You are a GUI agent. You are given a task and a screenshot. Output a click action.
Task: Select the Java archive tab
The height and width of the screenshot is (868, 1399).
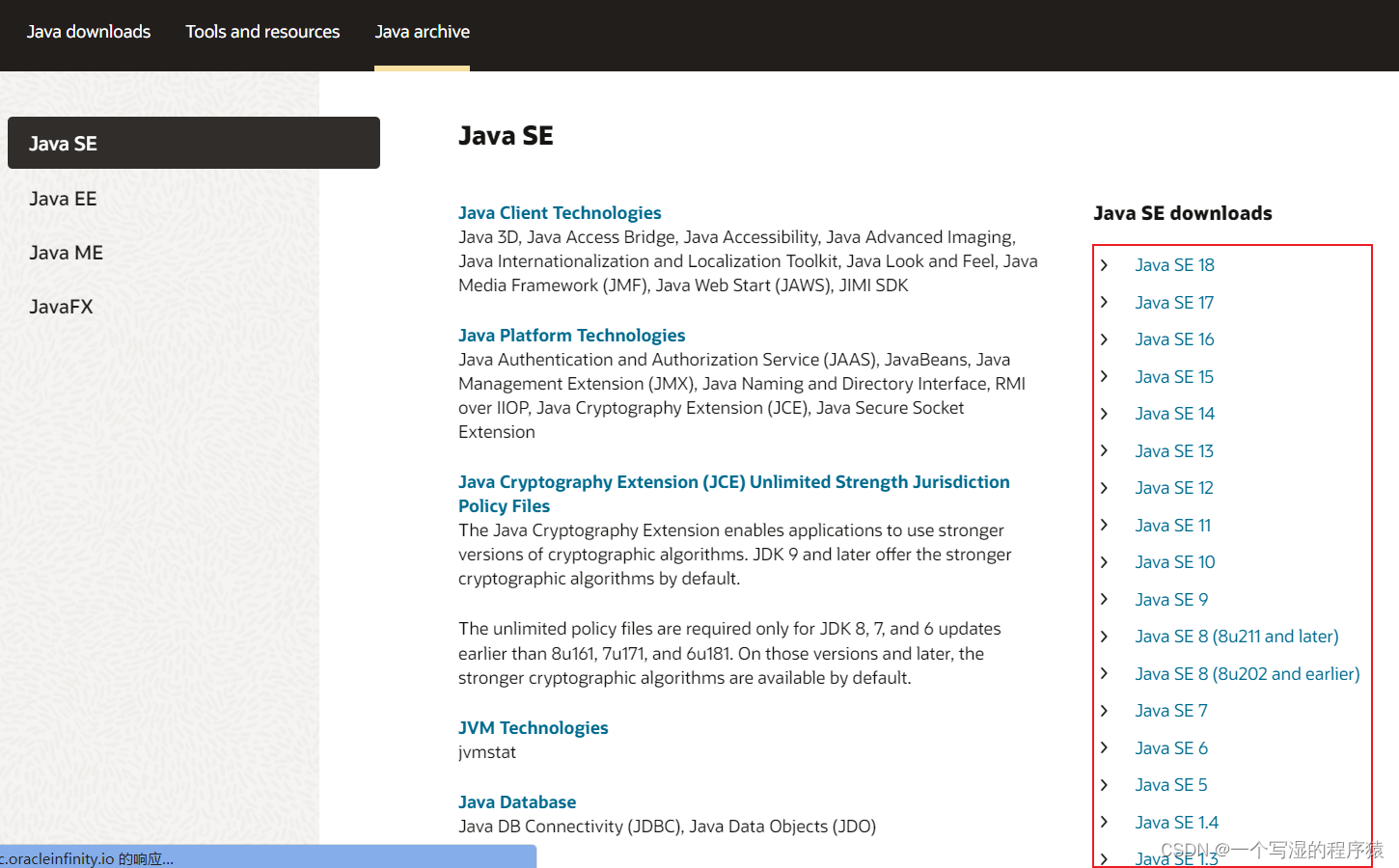click(422, 32)
